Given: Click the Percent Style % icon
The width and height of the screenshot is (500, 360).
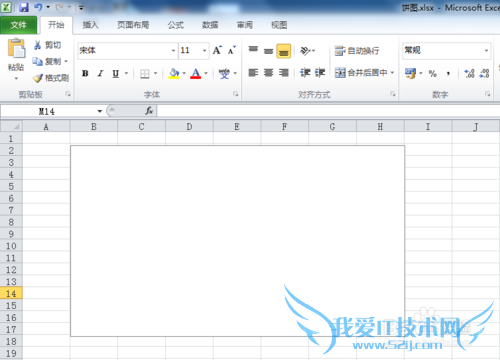Looking at the screenshot, I should [433, 73].
